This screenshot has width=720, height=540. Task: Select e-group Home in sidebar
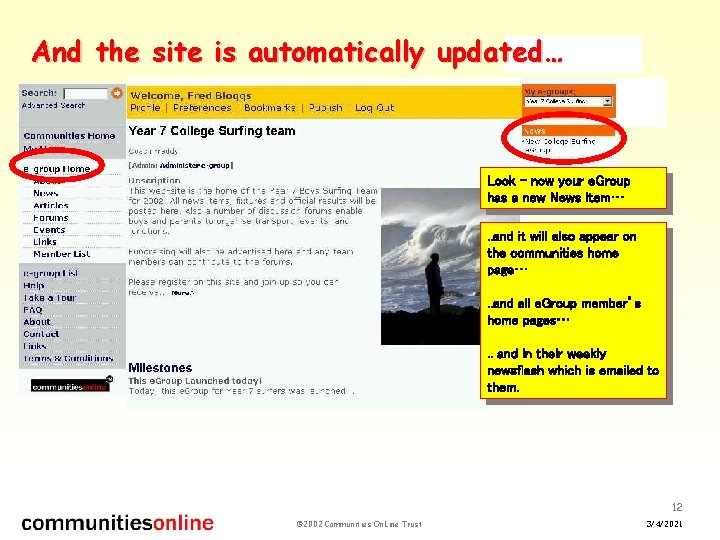click(56, 169)
